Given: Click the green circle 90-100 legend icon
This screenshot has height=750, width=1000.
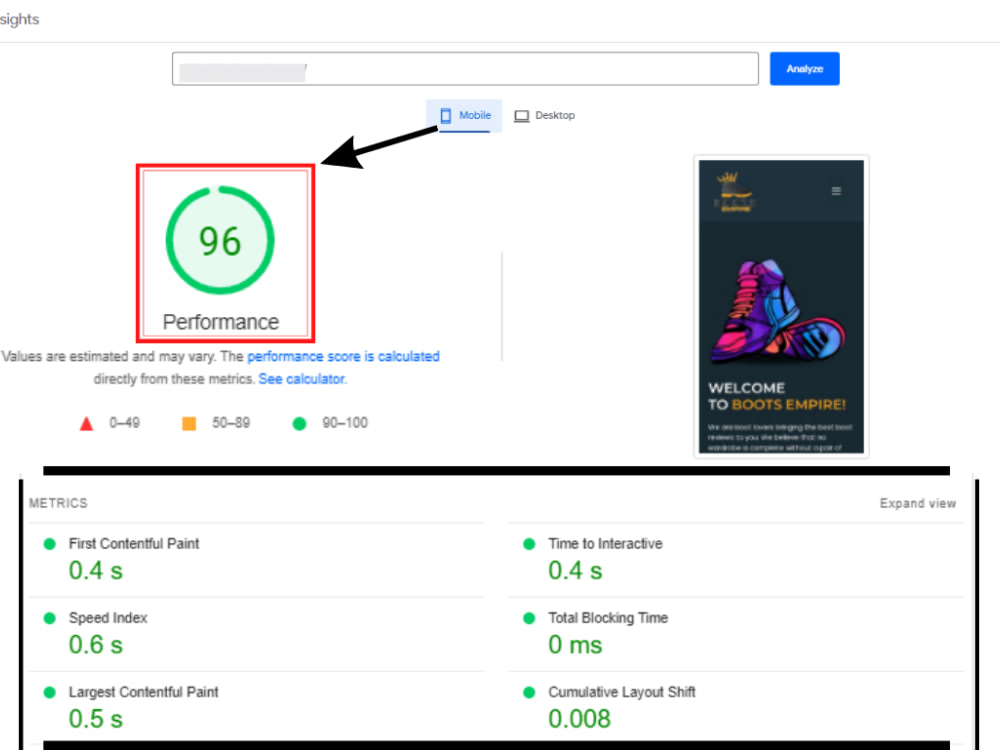Looking at the screenshot, I should (x=298, y=422).
